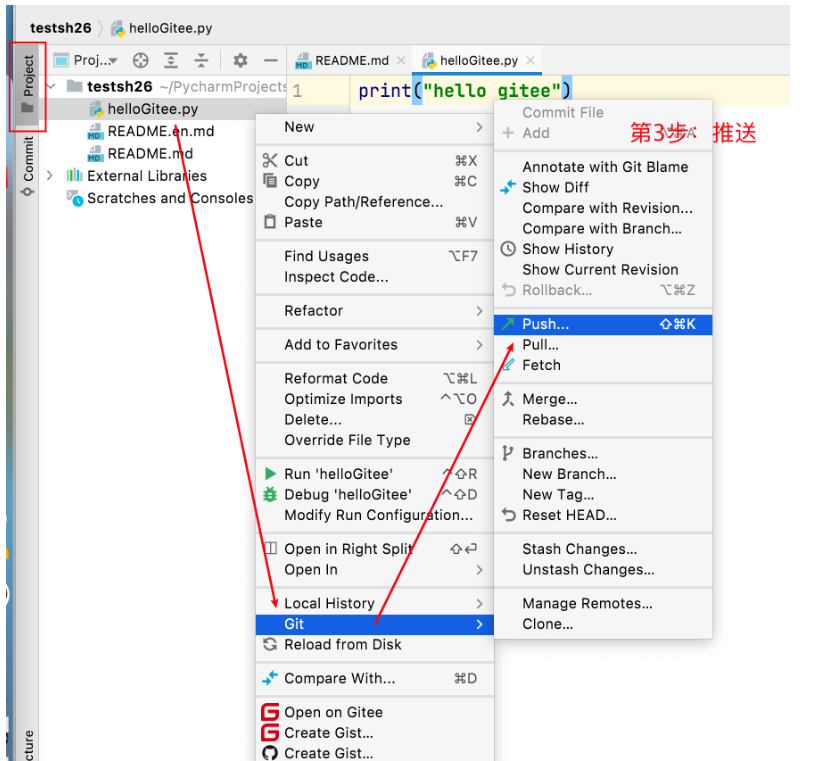Select Find Usages menu entry
819x761 pixels.
pyautogui.click(x=375, y=256)
